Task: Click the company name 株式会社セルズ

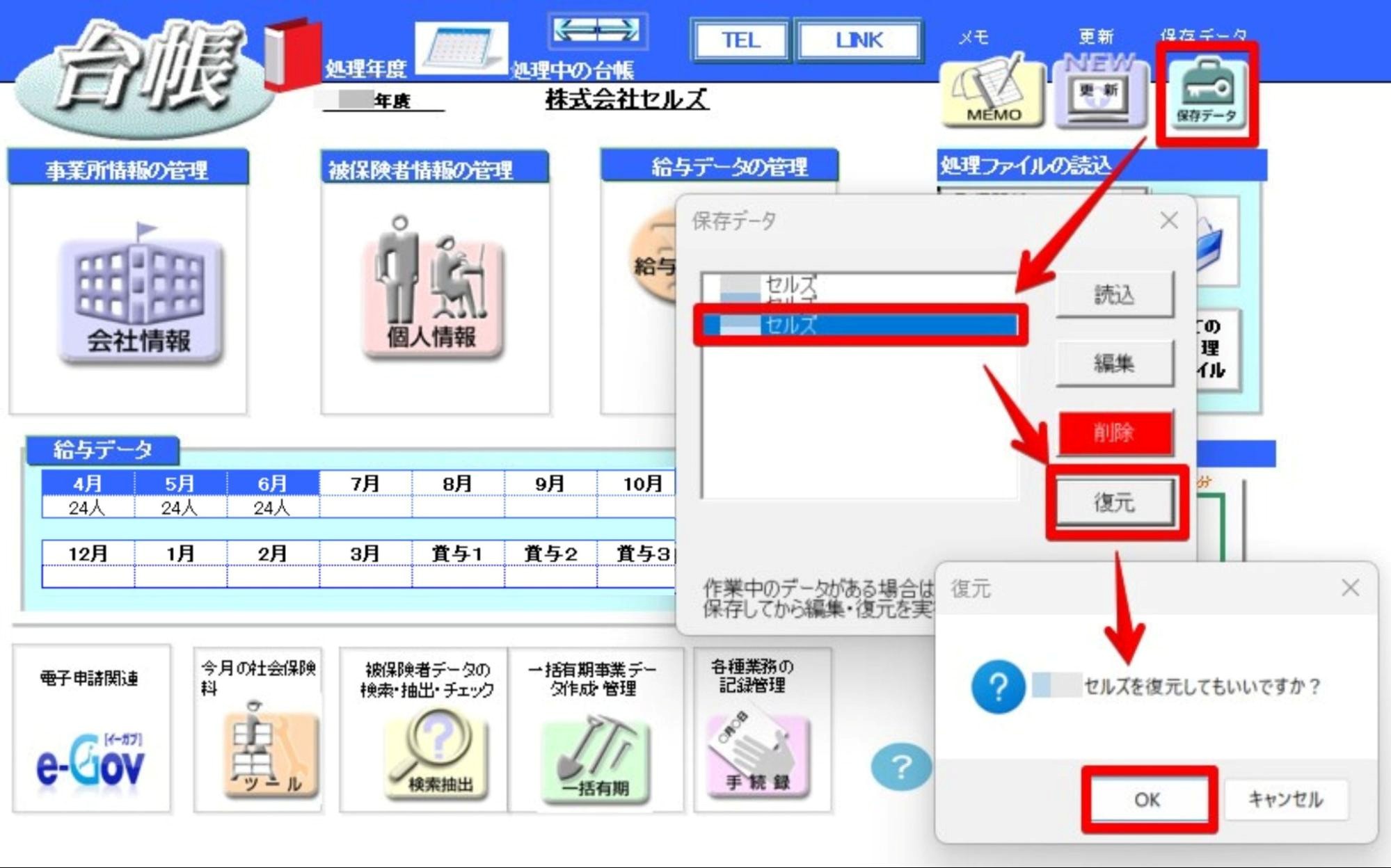Action: (x=626, y=100)
